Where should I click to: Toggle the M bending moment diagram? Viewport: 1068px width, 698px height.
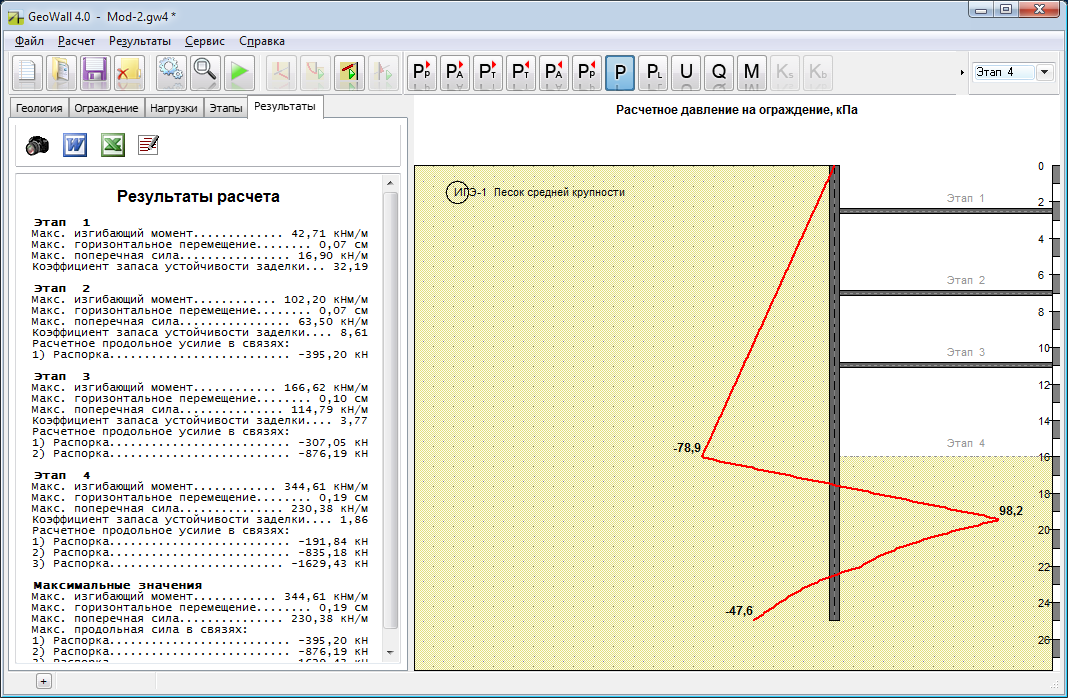click(x=752, y=72)
